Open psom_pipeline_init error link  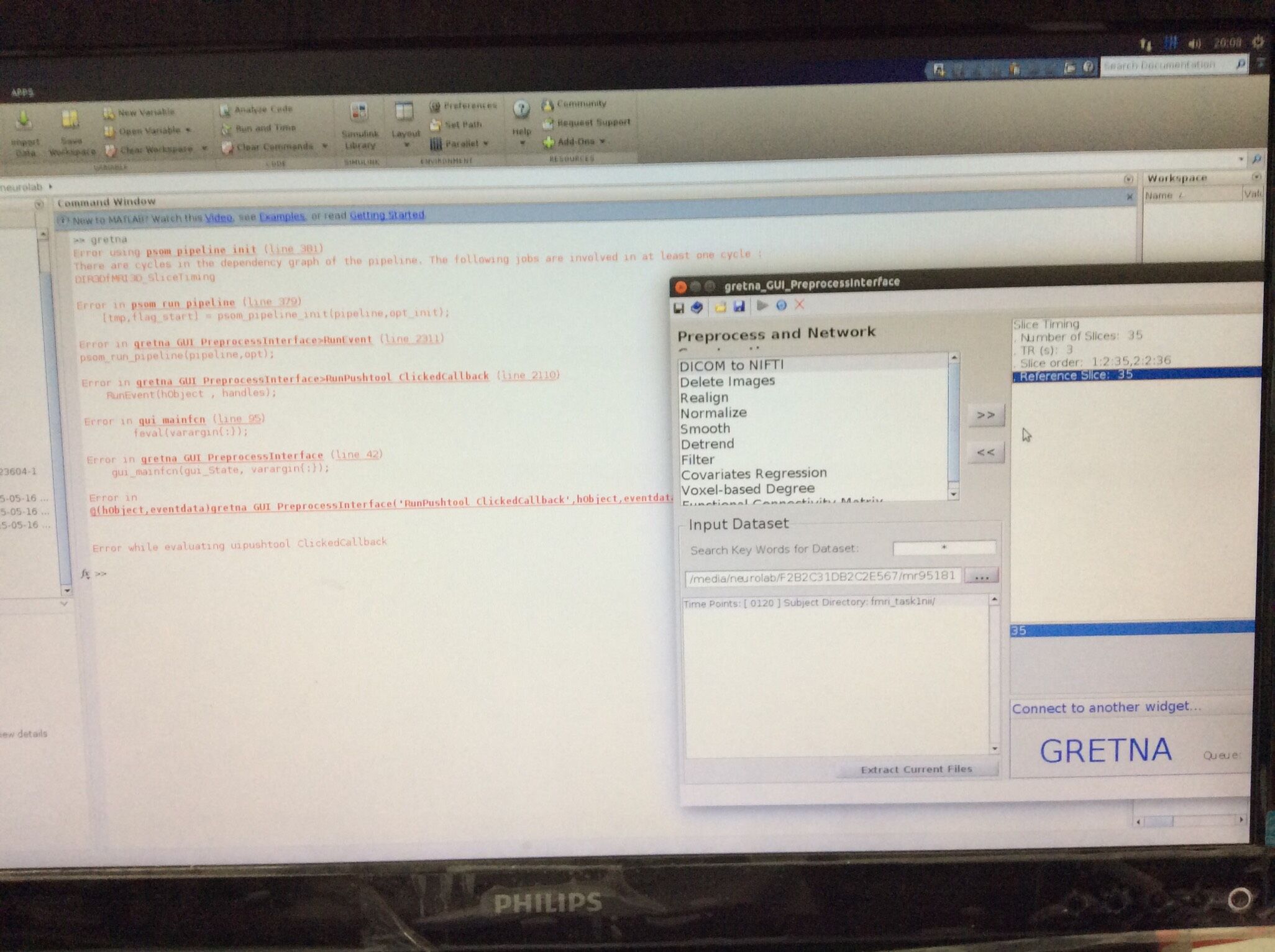[x=201, y=250]
